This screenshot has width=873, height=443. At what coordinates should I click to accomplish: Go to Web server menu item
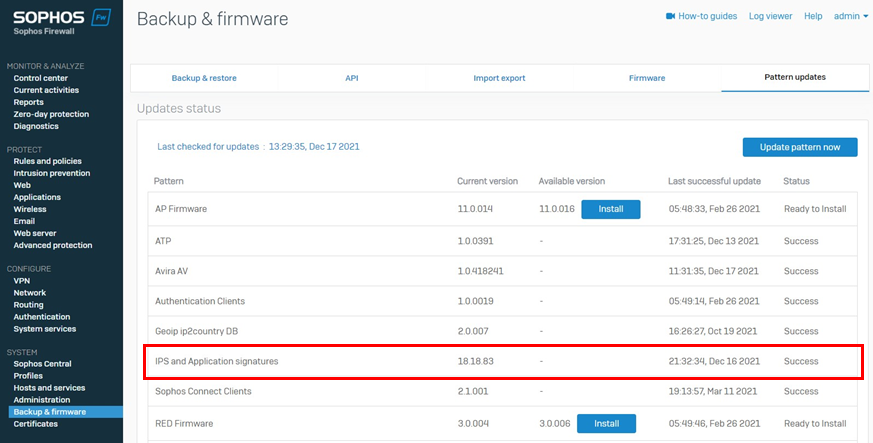click(x=35, y=233)
